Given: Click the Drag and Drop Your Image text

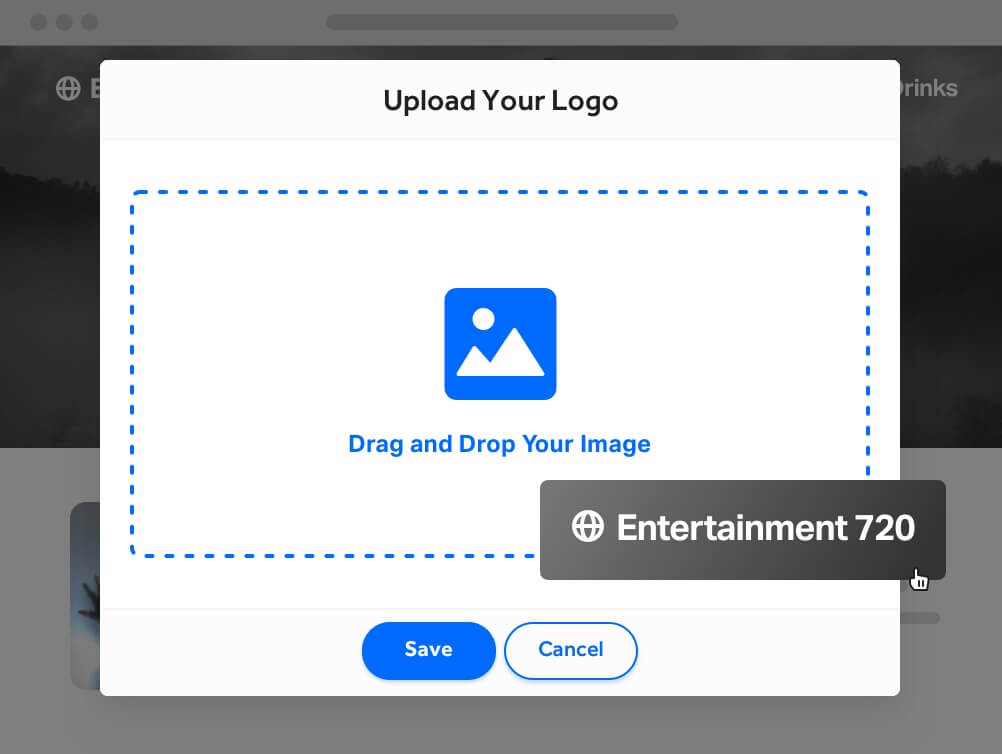Looking at the screenshot, I should point(499,443).
